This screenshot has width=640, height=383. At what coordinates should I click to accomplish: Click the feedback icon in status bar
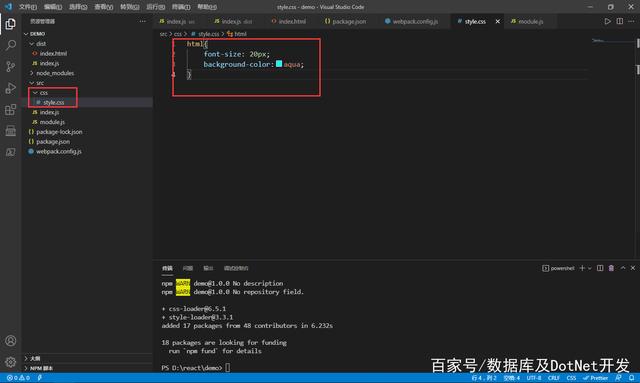click(x=619, y=378)
